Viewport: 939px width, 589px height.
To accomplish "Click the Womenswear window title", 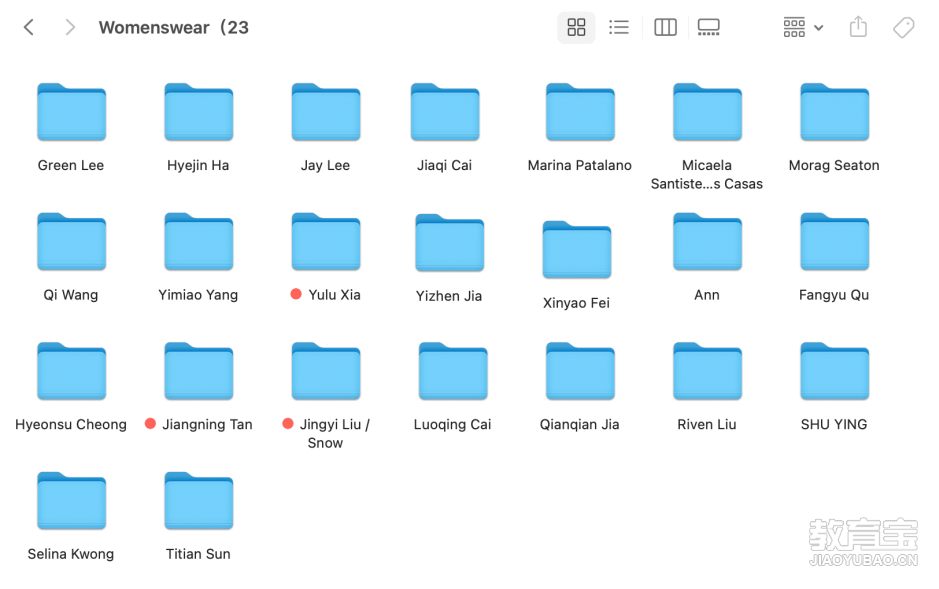I will click(174, 28).
